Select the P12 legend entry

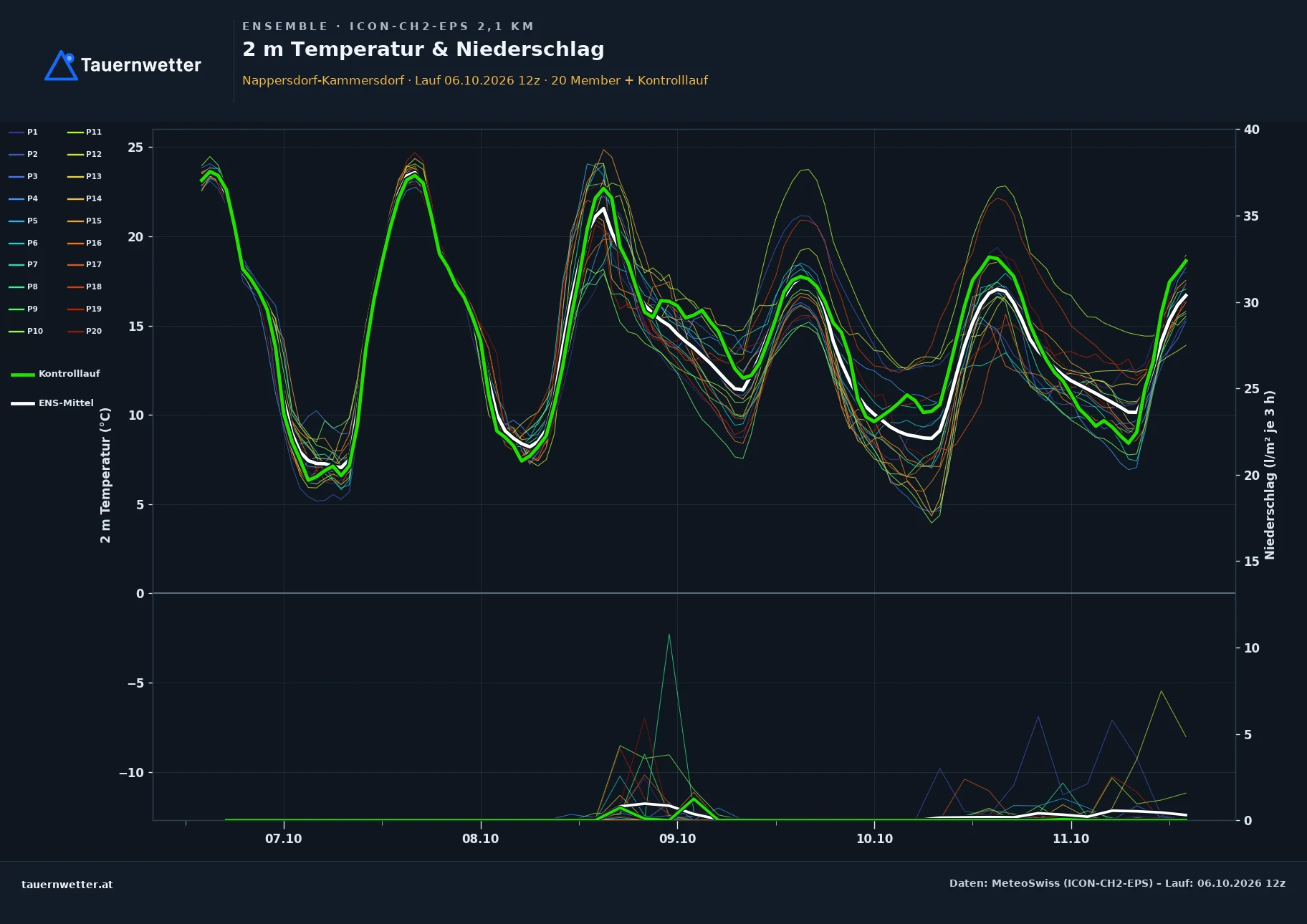(x=85, y=154)
